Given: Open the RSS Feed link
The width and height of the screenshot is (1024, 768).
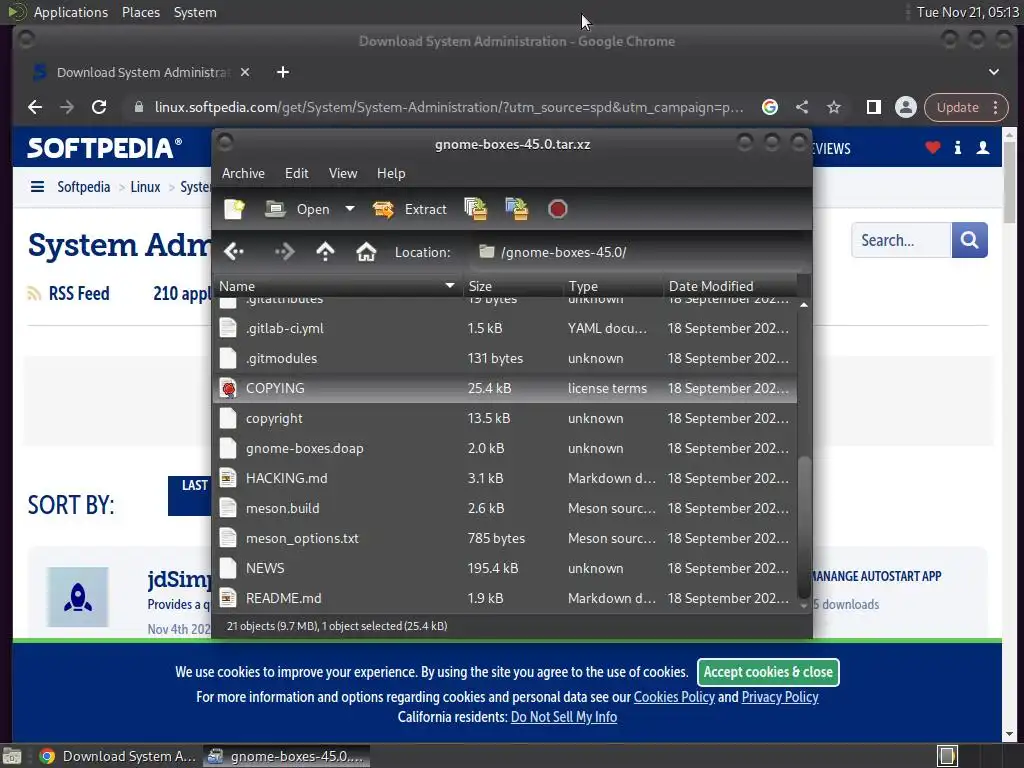Looking at the screenshot, I should click(x=69, y=294).
